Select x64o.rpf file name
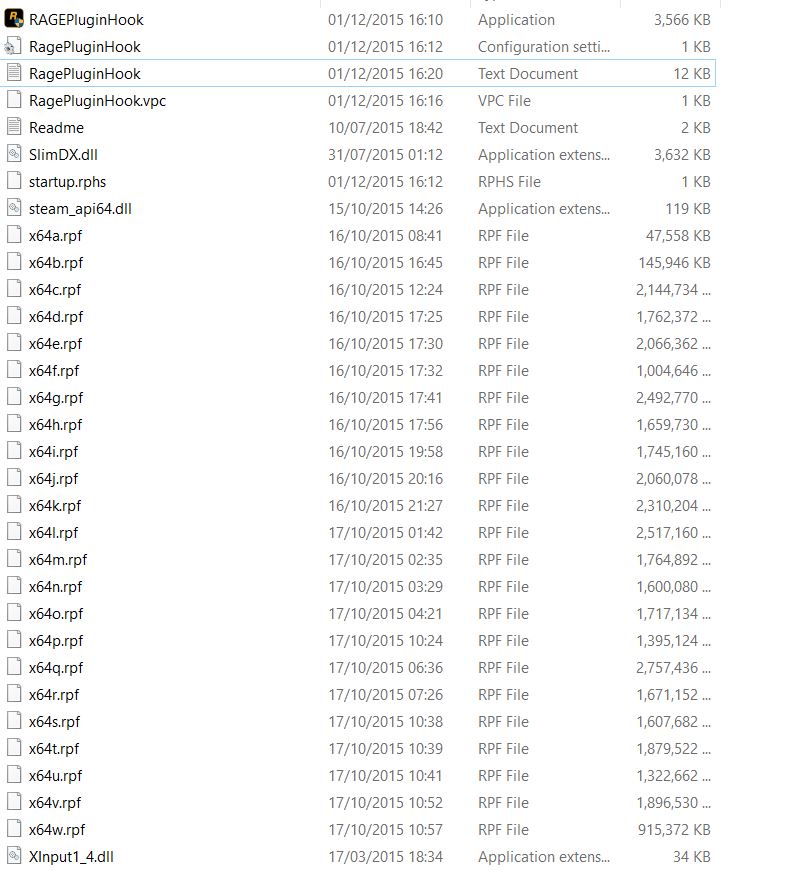Viewport: 785px width, 885px height. (56, 614)
